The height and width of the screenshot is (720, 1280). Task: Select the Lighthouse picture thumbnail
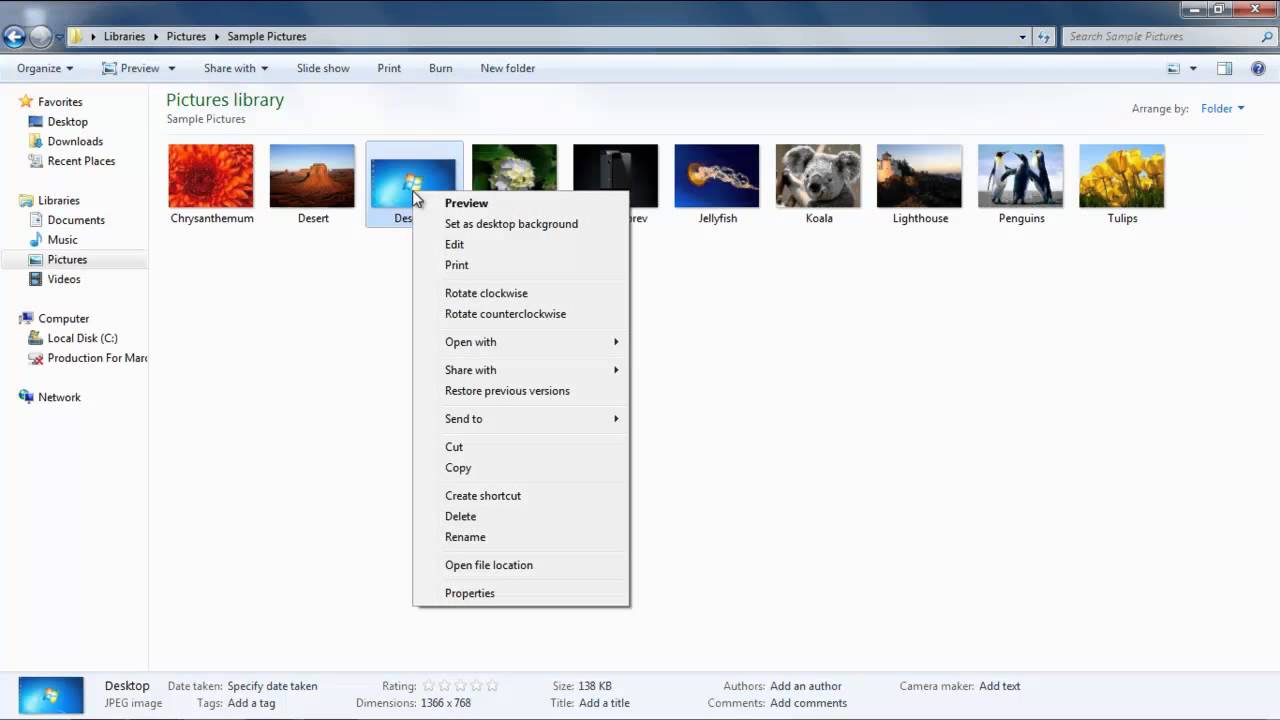click(x=920, y=176)
